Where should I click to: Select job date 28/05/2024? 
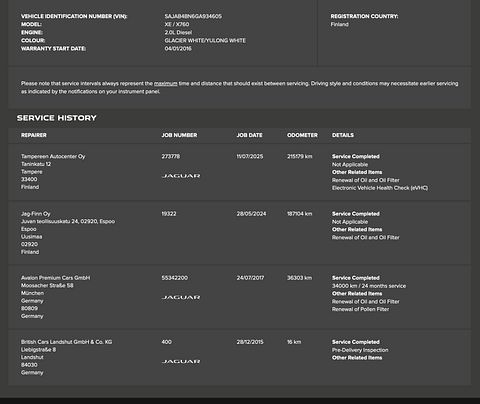pos(251,214)
